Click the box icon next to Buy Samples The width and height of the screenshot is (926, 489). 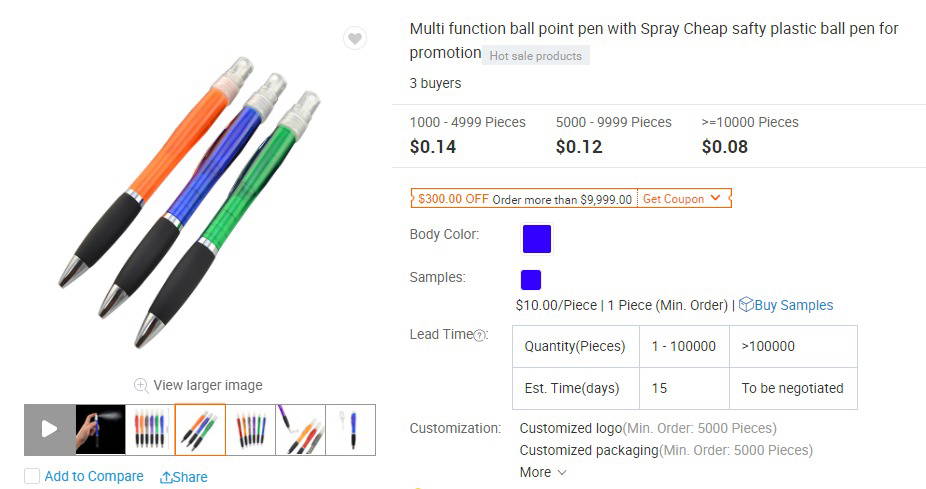(x=746, y=305)
